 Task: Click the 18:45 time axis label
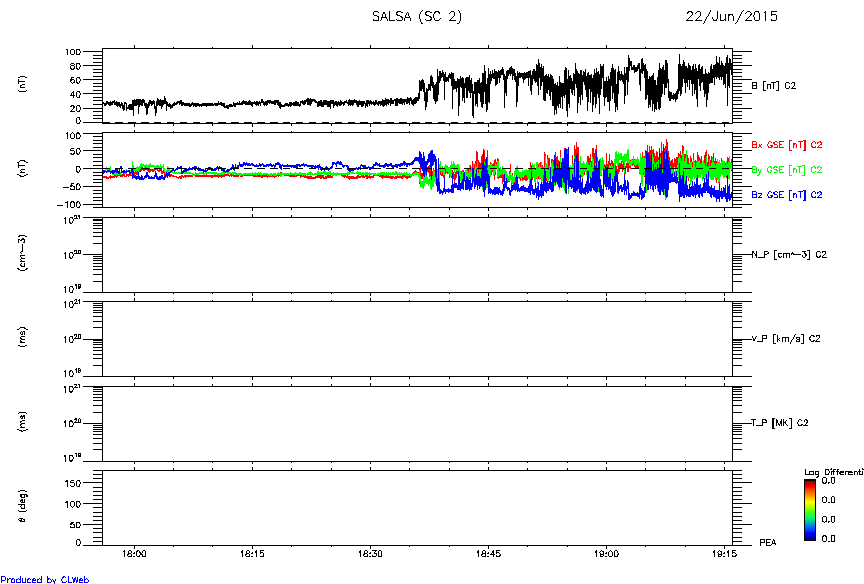488,554
